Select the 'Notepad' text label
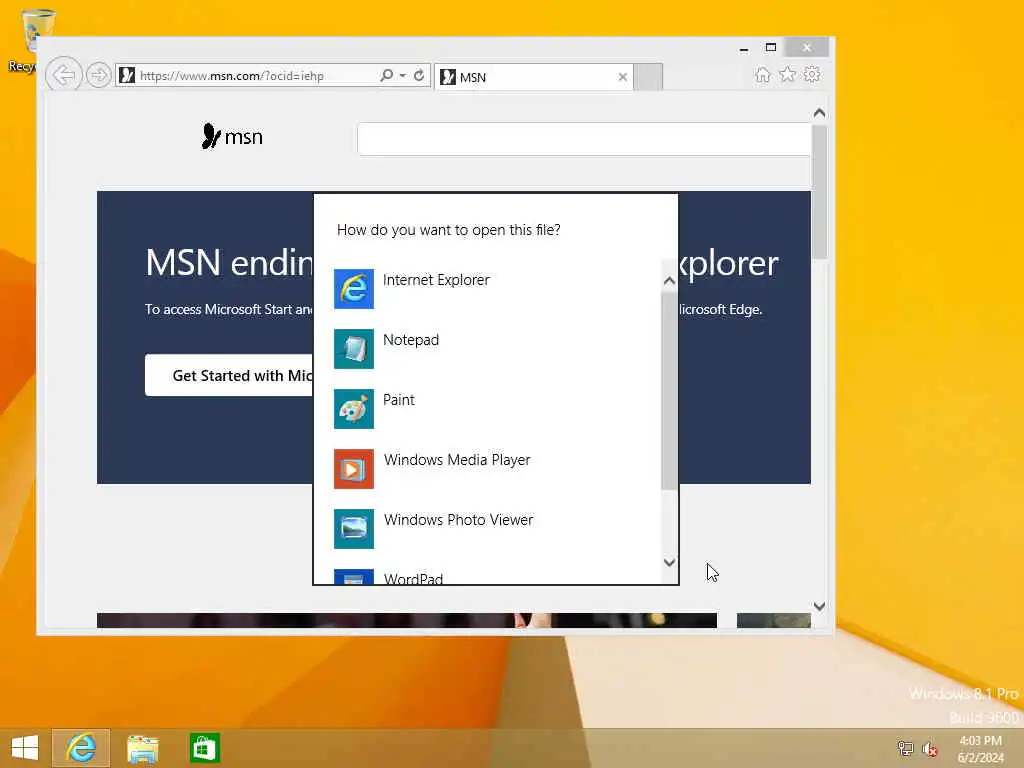Screen dimensions: 1024x768 411,340
